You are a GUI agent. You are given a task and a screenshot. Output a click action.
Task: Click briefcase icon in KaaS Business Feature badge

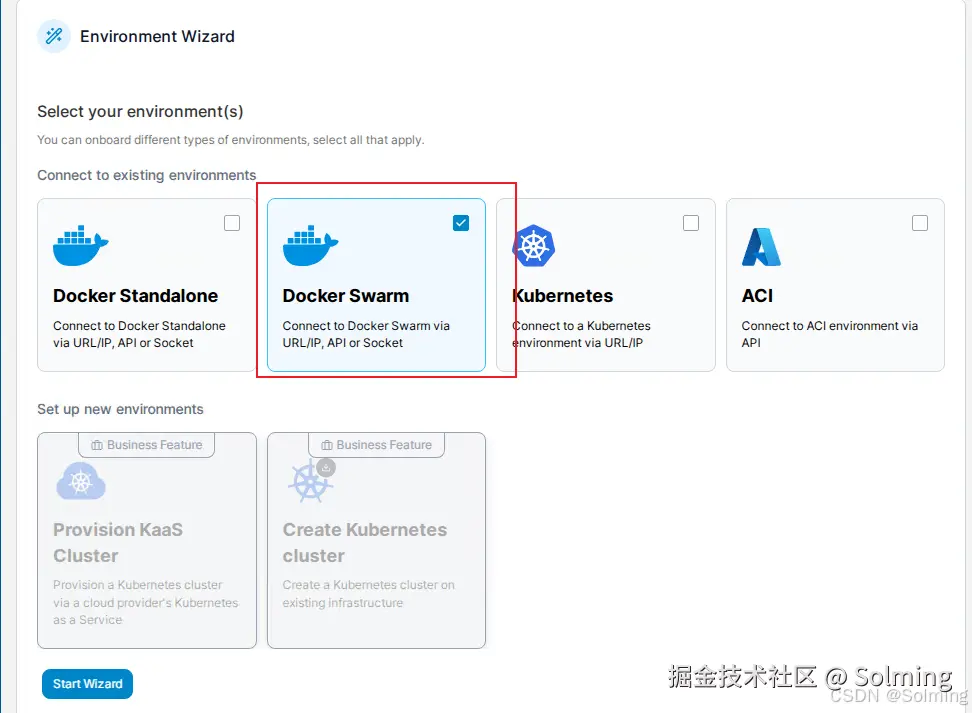(x=97, y=445)
